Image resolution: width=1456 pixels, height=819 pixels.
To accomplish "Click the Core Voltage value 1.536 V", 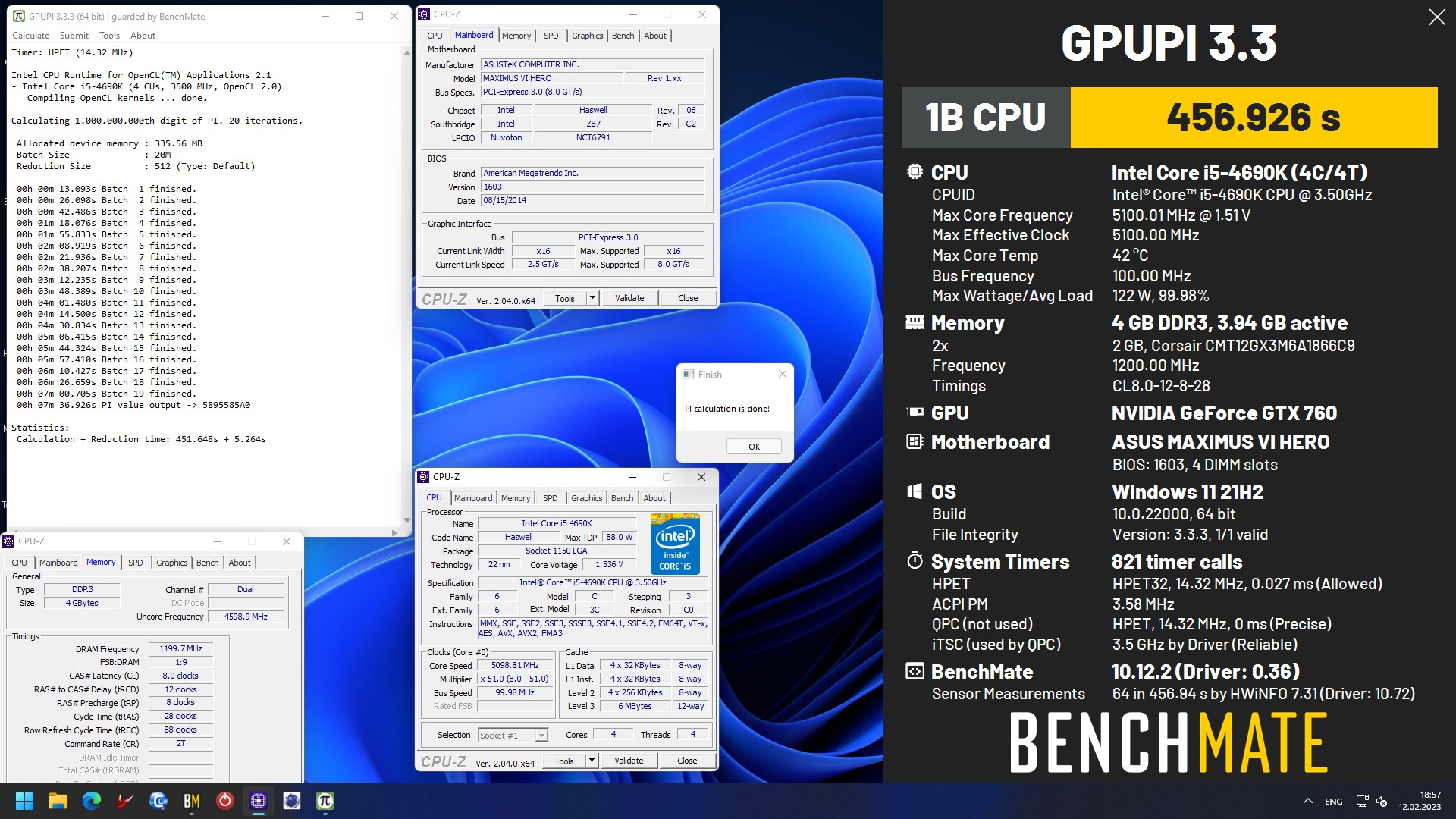I will [x=609, y=565].
